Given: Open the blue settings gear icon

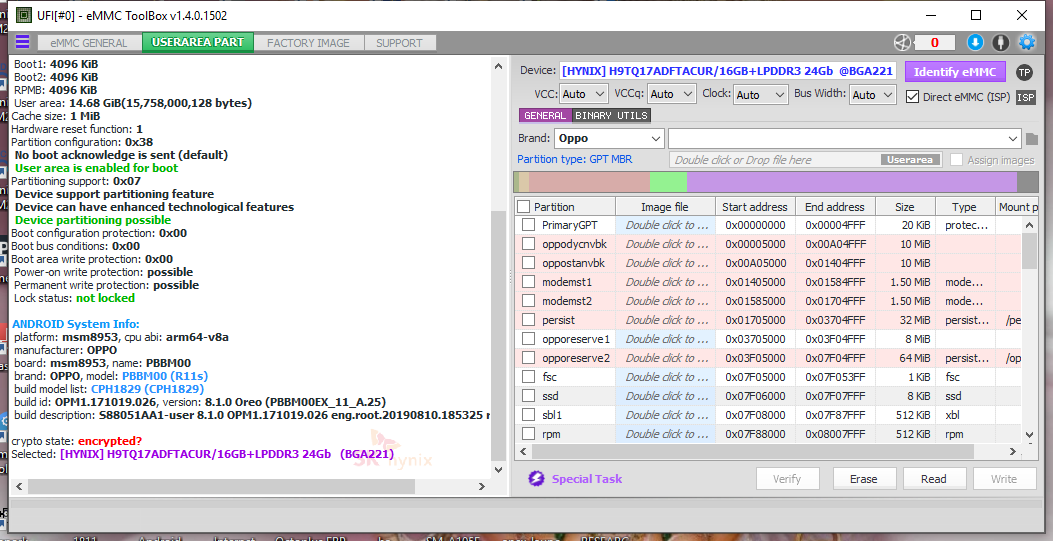Looking at the screenshot, I should [1026, 42].
